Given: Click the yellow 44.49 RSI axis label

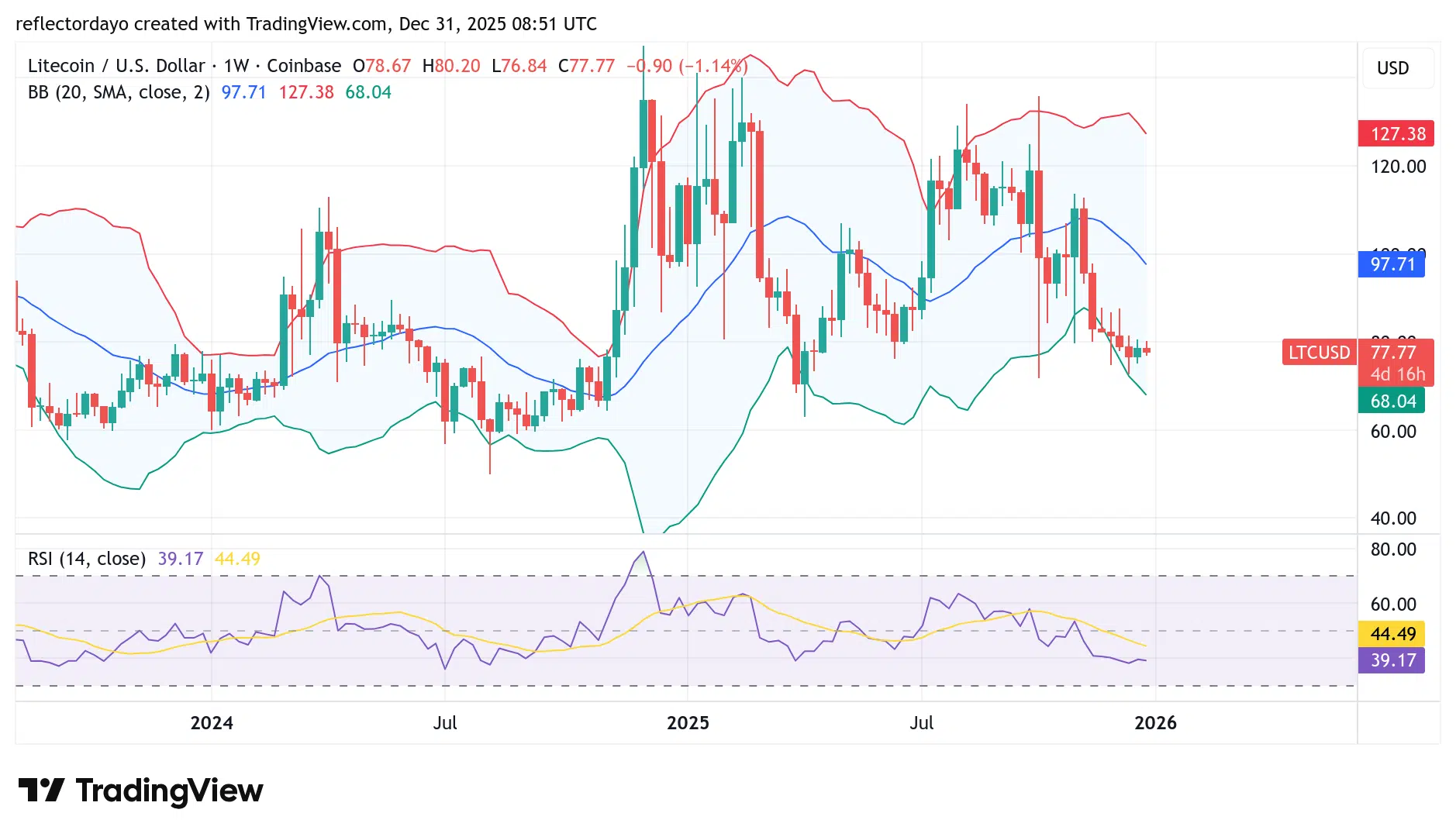Looking at the screenshot, I should tap(1392, 634).
